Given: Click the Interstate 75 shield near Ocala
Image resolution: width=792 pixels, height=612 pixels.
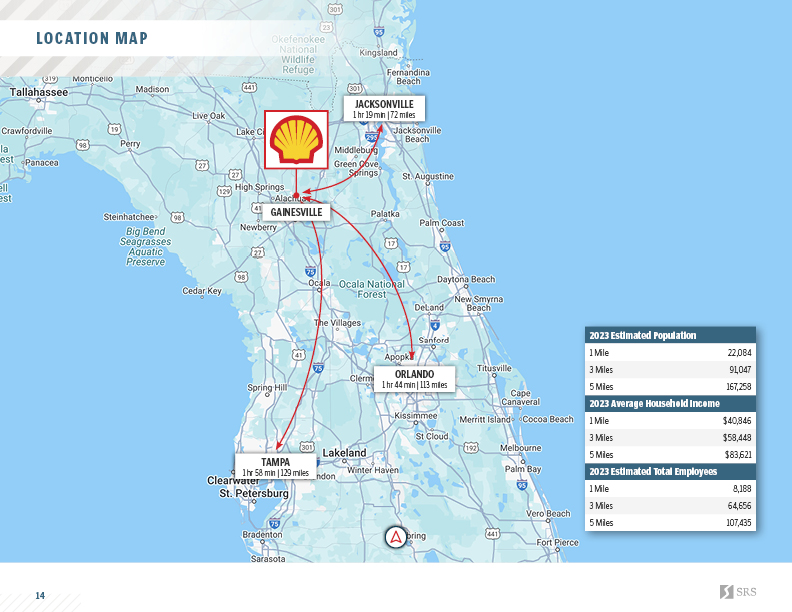Looking at the screenshot, I should point(311,272).
